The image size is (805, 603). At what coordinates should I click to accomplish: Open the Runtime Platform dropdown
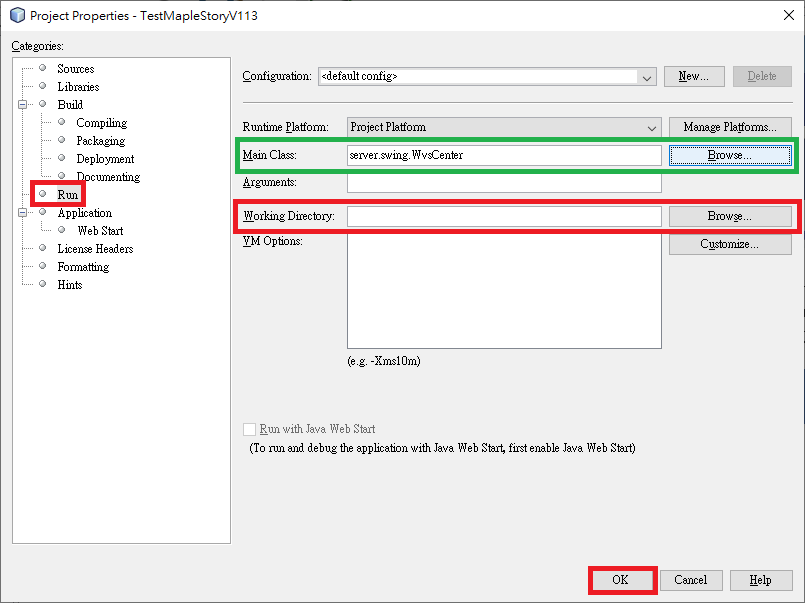coord(504,127)
